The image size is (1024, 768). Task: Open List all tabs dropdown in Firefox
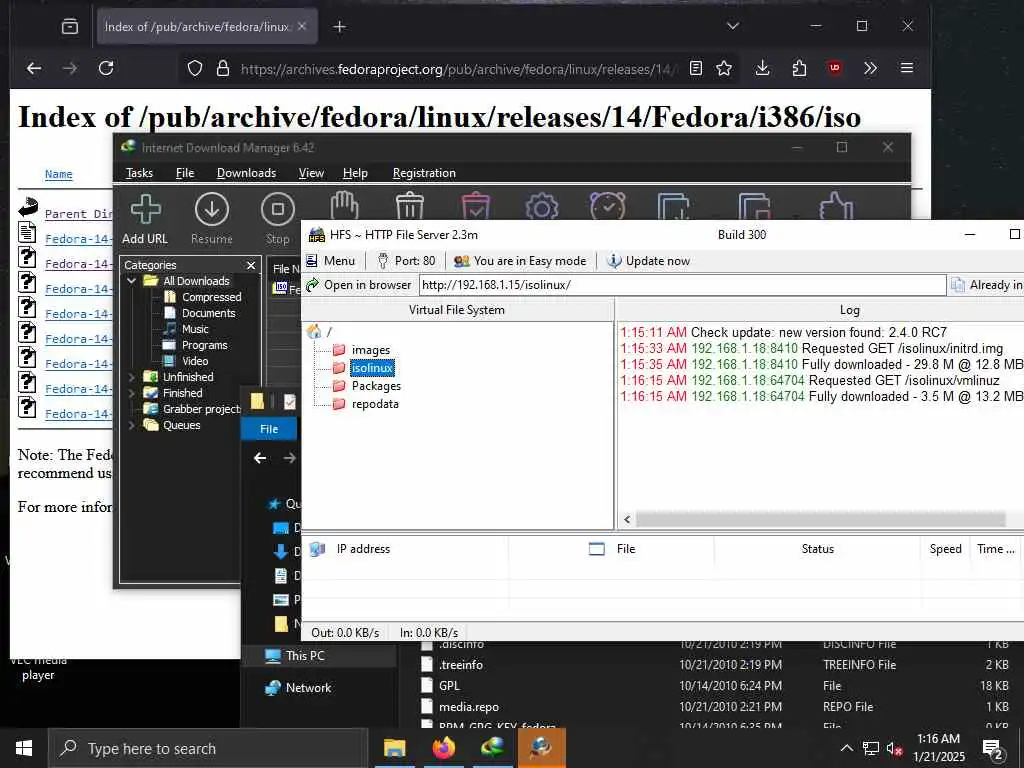click(733, 26)
